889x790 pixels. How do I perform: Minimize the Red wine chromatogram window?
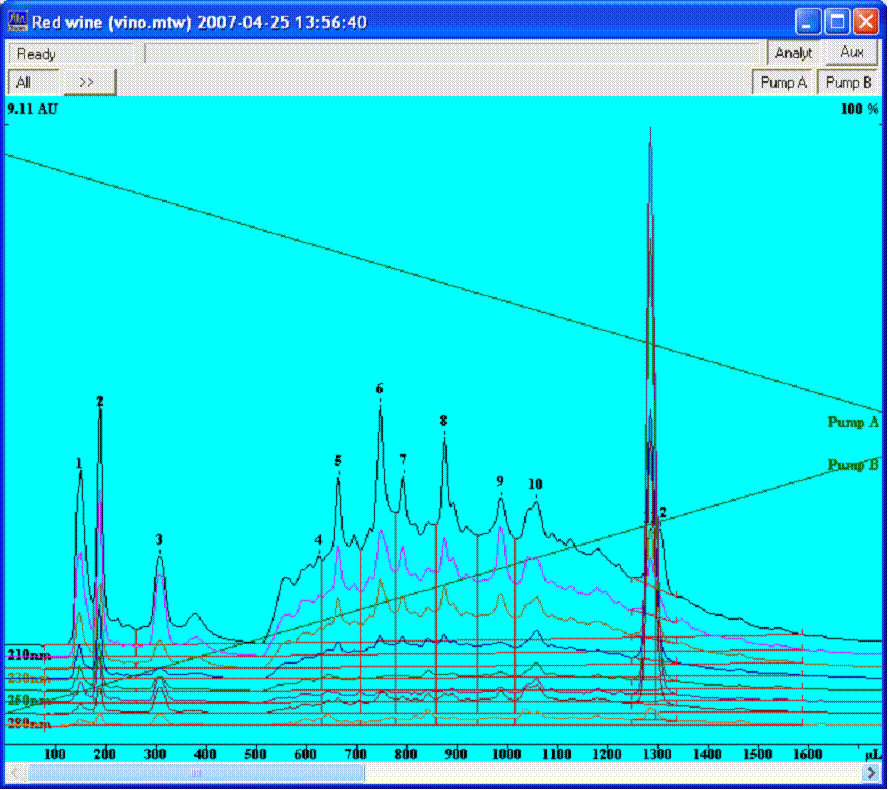point(807,22)
